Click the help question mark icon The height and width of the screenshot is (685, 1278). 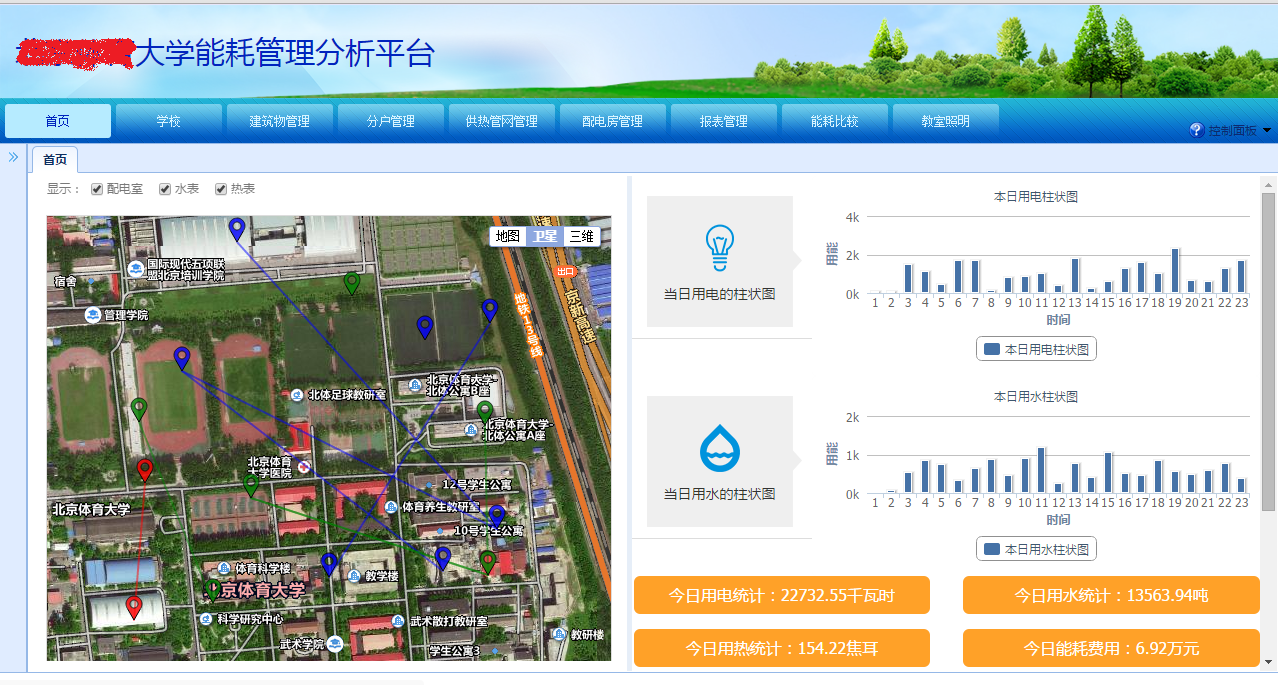pos(1196,130)
